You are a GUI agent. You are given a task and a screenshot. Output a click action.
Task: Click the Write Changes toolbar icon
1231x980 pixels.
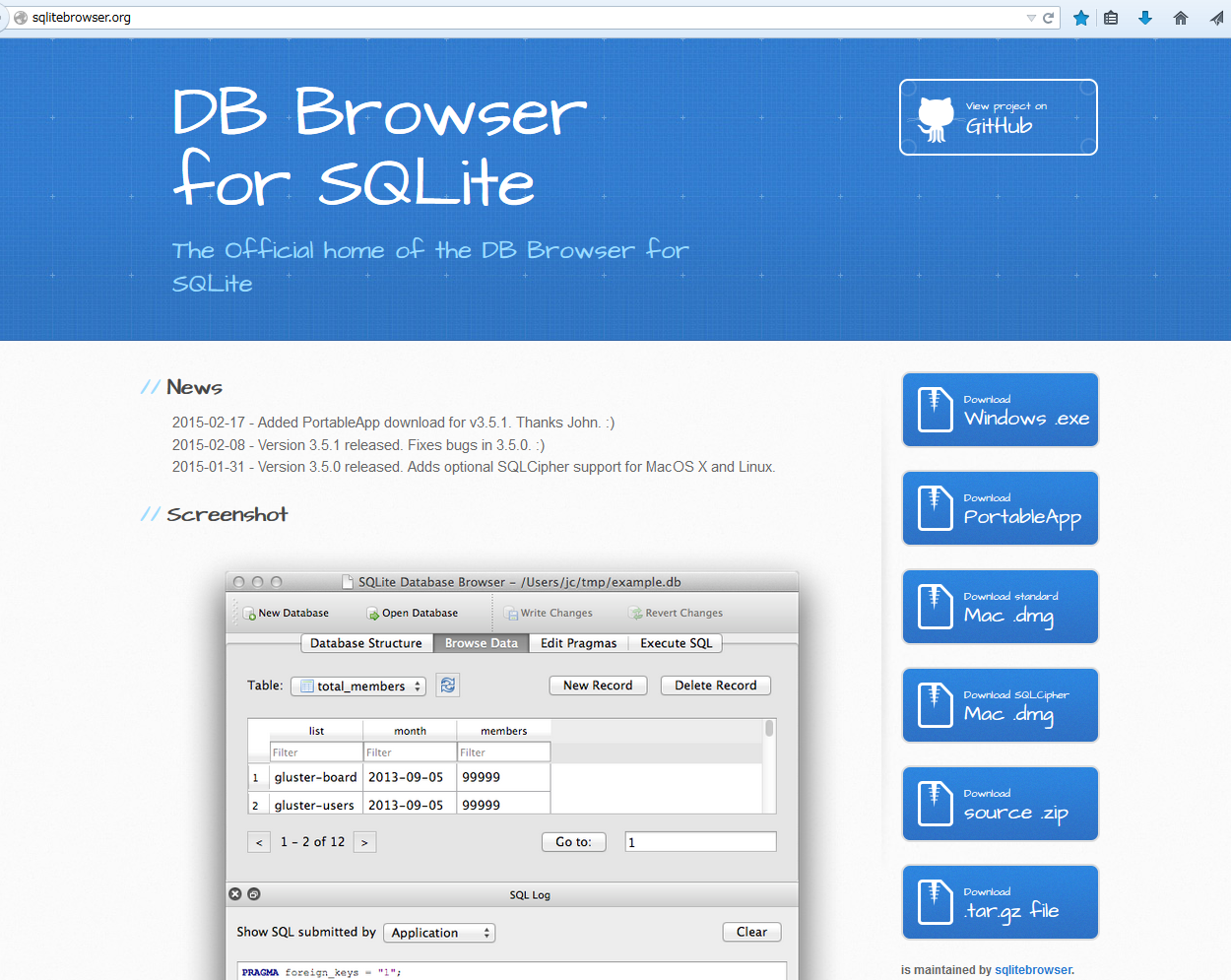point(511,614)
